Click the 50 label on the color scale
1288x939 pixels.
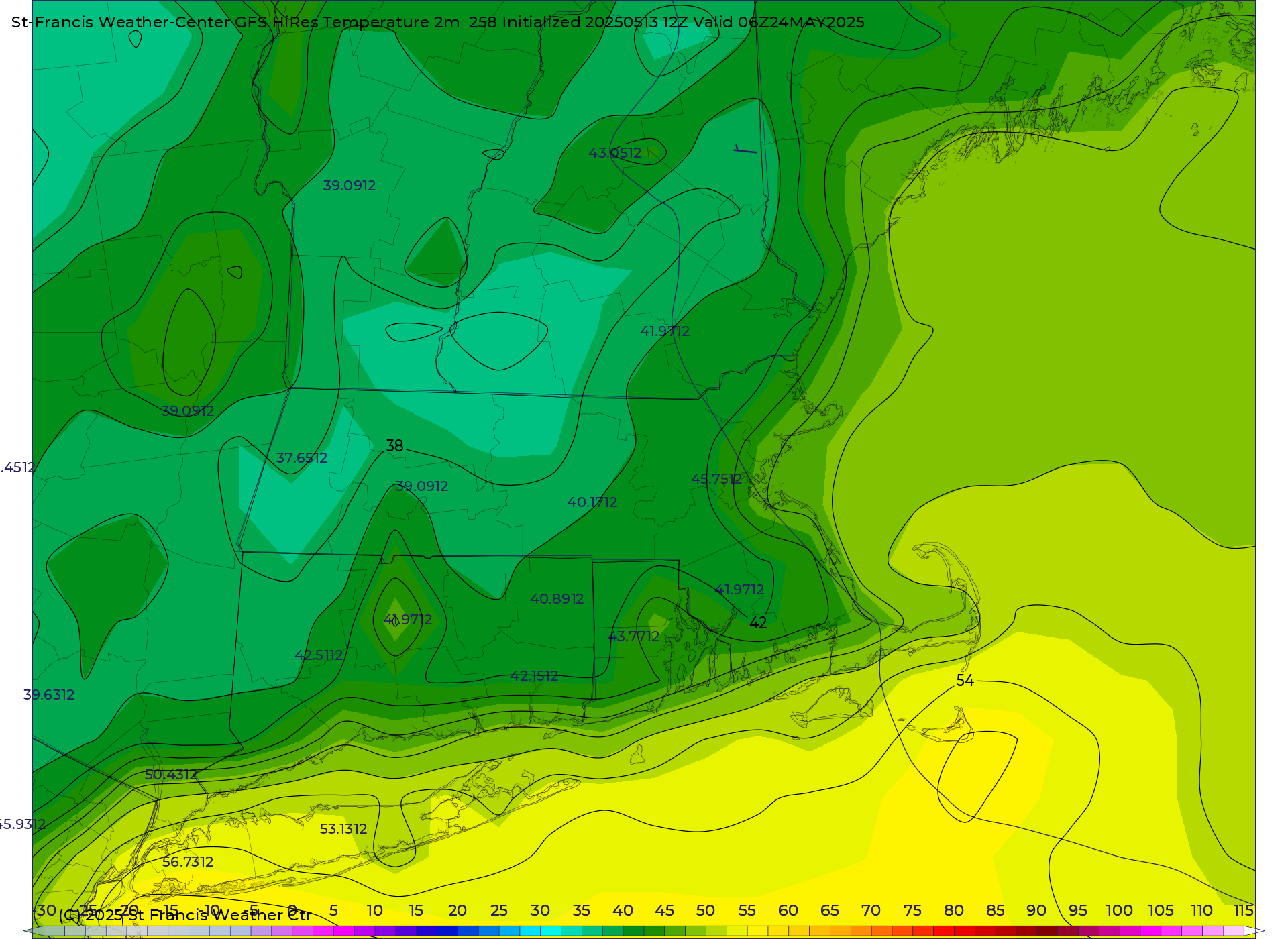click(x=705, y=910)
